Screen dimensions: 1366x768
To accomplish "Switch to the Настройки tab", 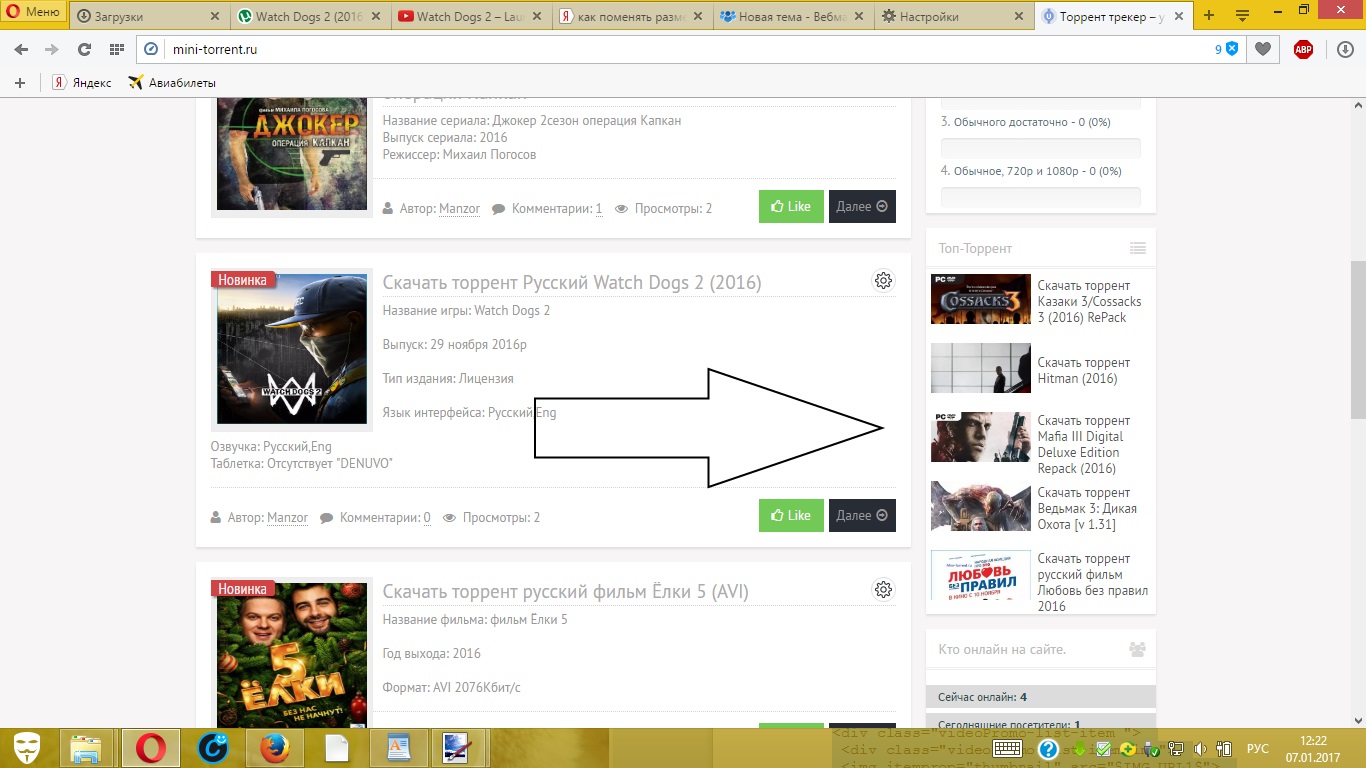I will click(952, 16).
